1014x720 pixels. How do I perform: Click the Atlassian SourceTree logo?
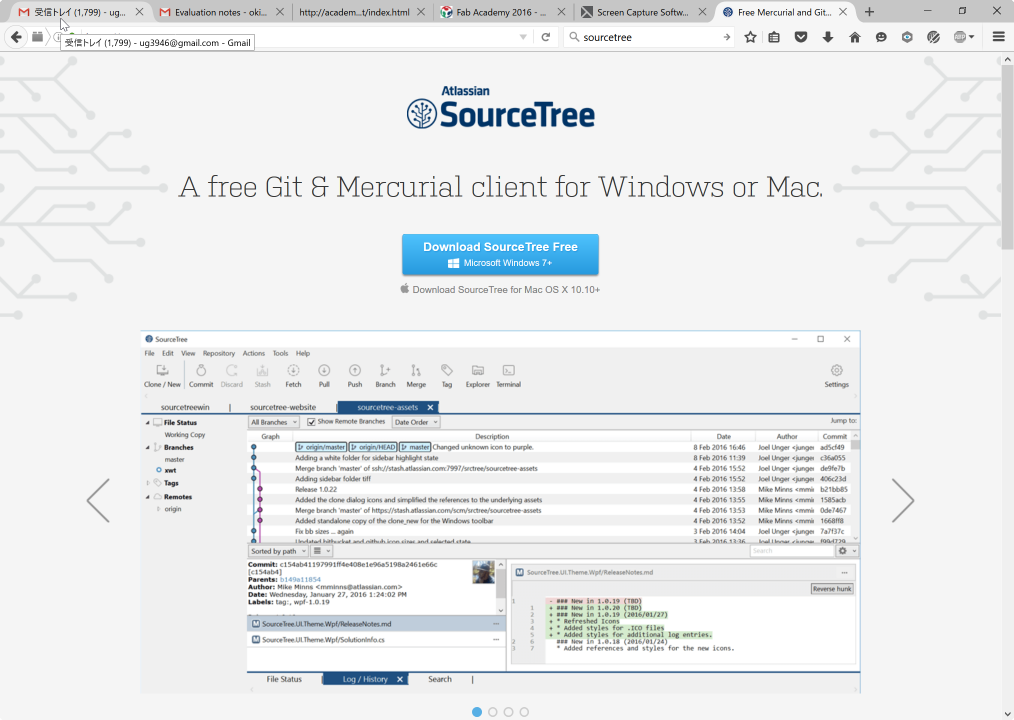click(501, 108)
